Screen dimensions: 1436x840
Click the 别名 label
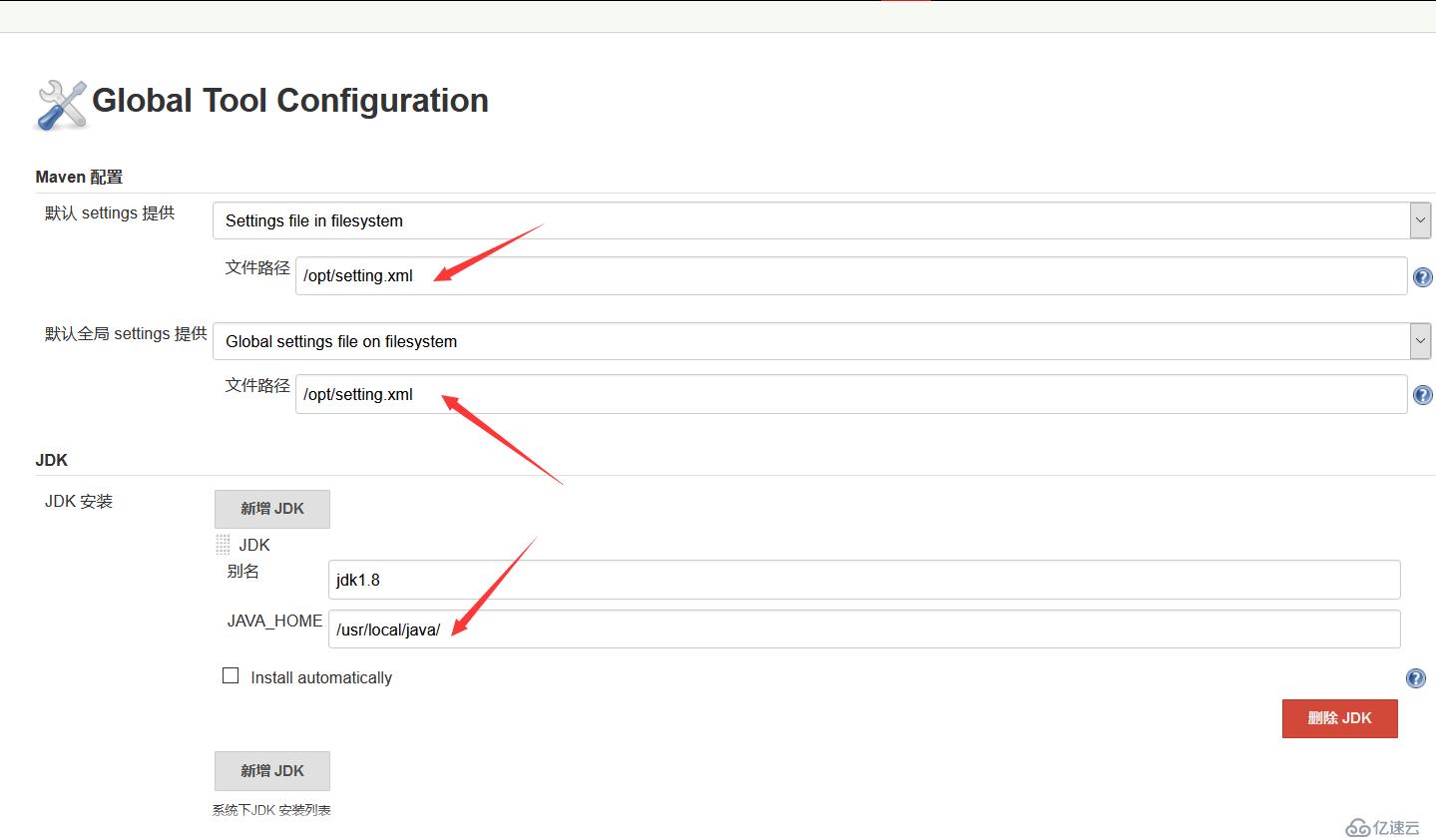pyautogui.click(x=243, y=571)
